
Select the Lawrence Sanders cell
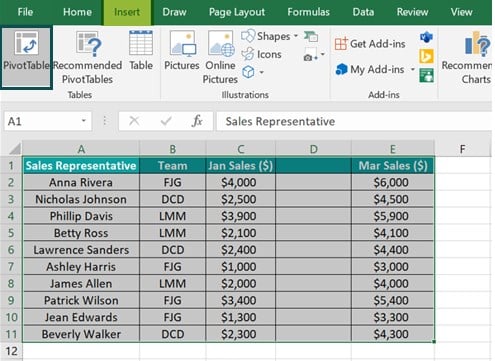click(x=81, y=250)
